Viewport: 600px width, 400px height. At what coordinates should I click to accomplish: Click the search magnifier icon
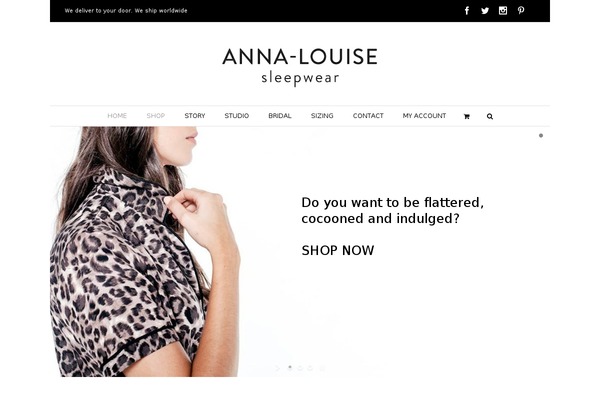click(x=490, y=116)
